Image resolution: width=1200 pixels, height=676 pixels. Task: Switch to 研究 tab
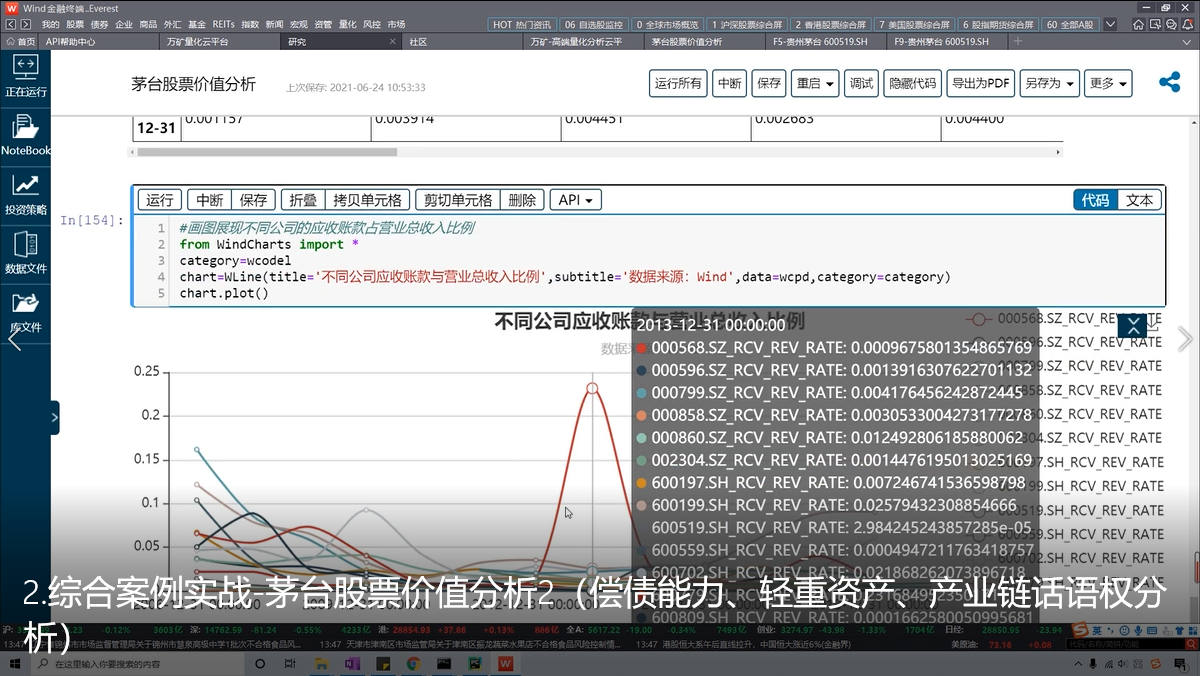point(340,42)
